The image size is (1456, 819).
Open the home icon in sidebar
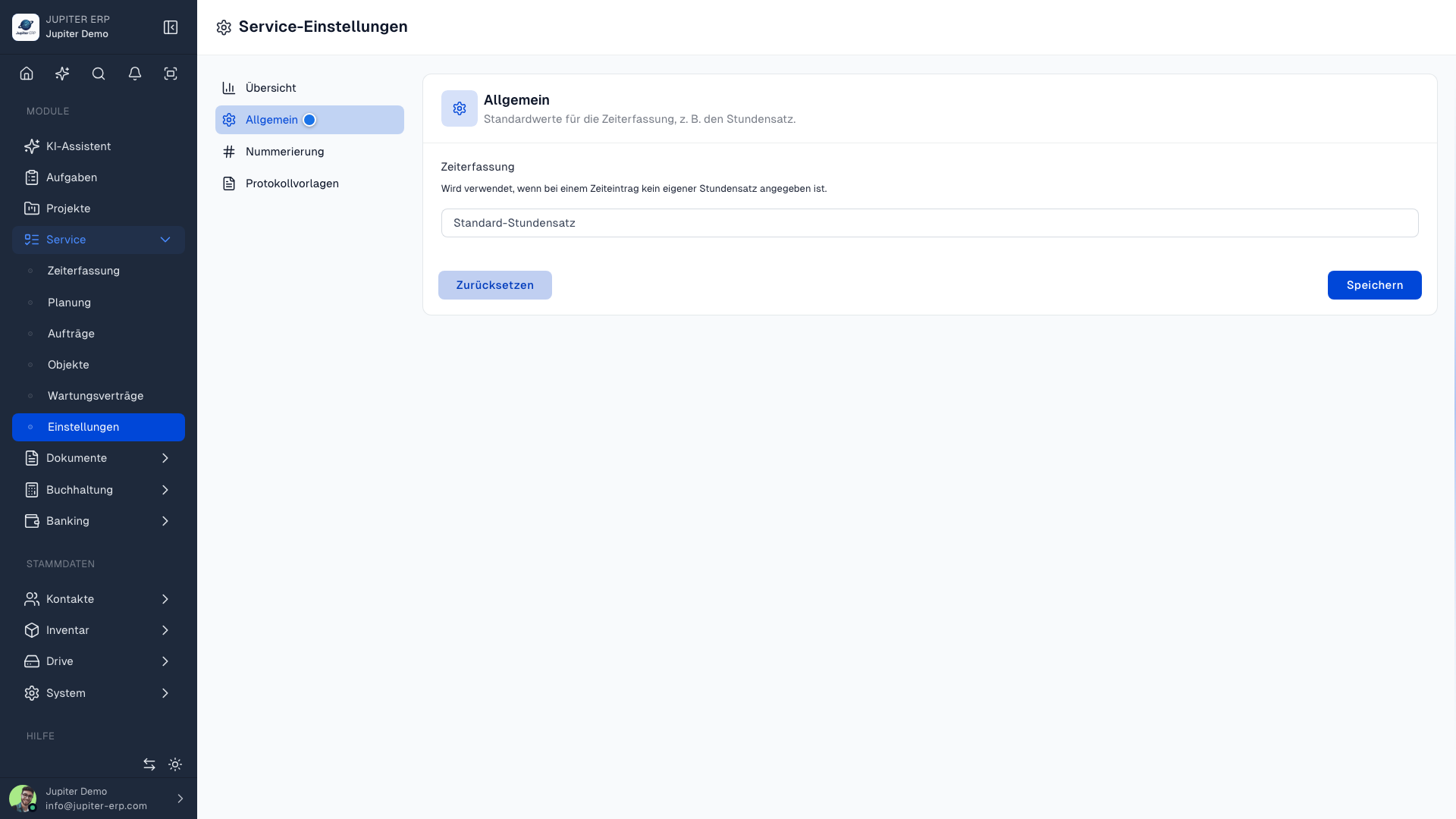pyautogui.click(x=27, y=74)
